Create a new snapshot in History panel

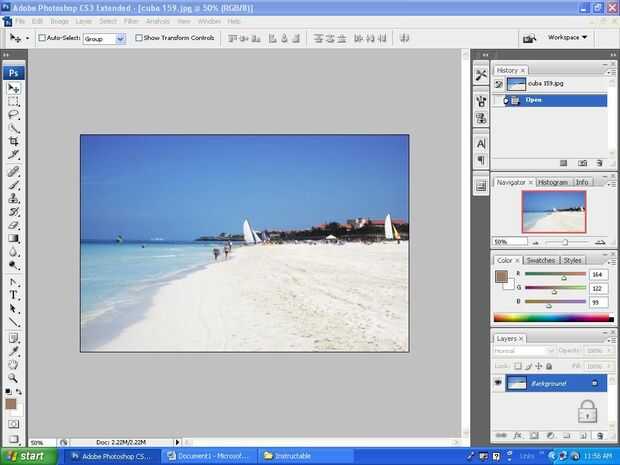[582, 163]
